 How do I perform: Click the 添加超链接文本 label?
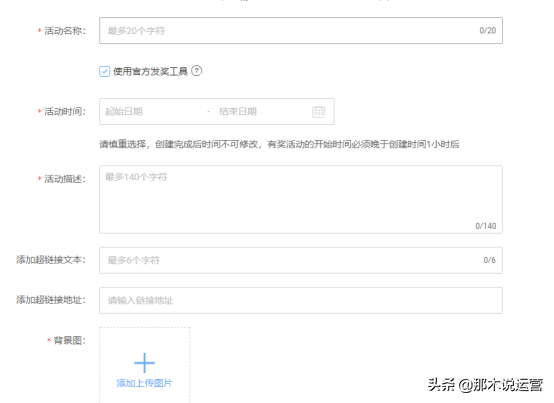51,260
